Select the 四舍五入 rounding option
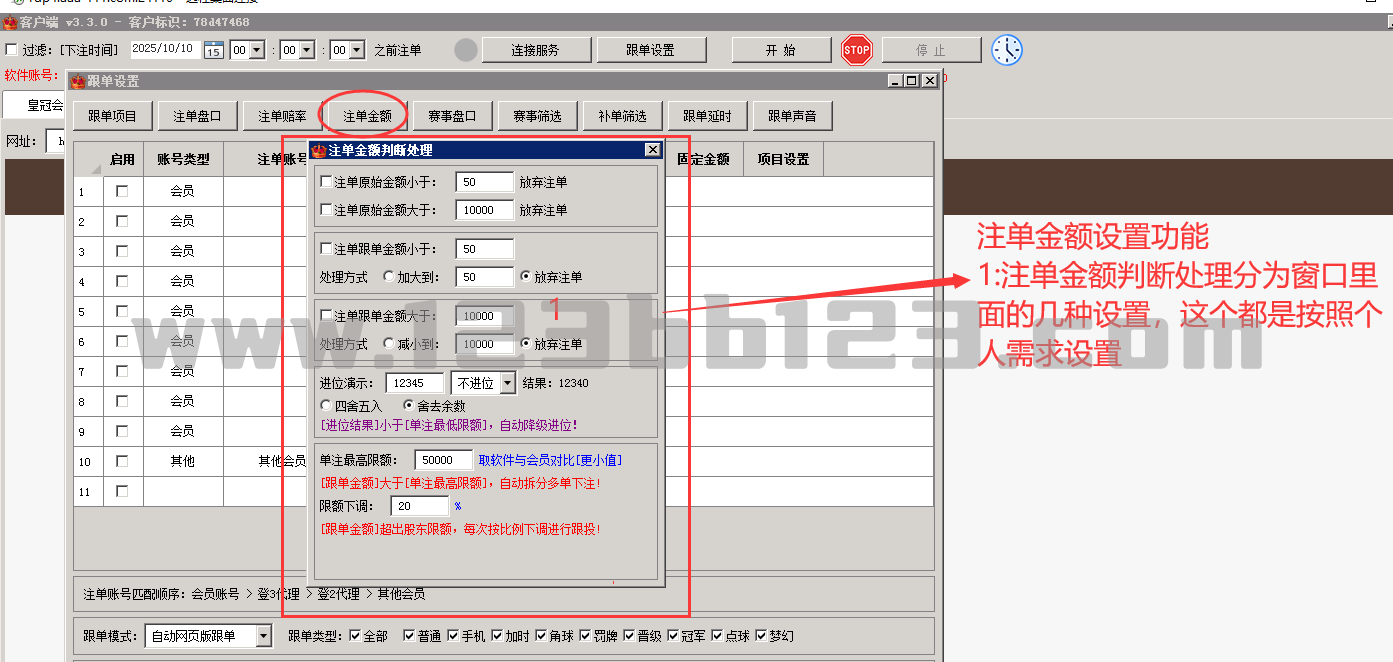Screen dimensions: 1393x662 [326, 406]
